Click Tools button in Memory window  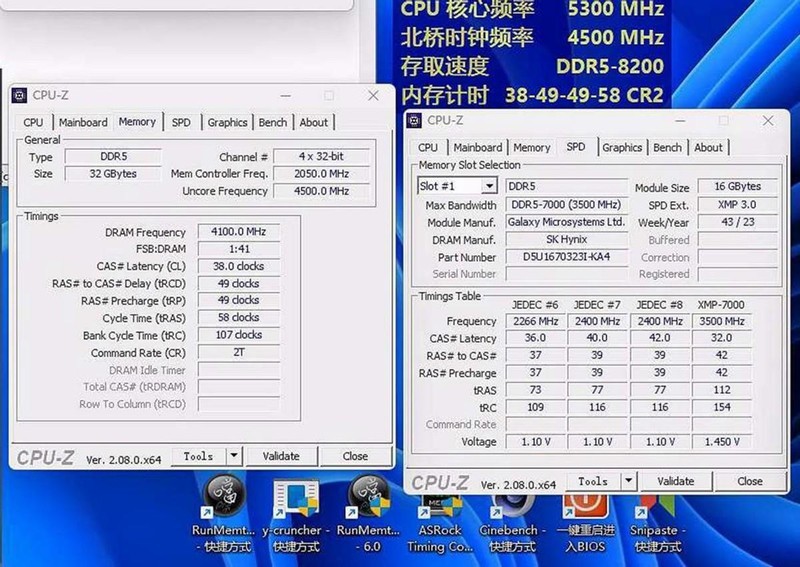(x=199, y=456)
